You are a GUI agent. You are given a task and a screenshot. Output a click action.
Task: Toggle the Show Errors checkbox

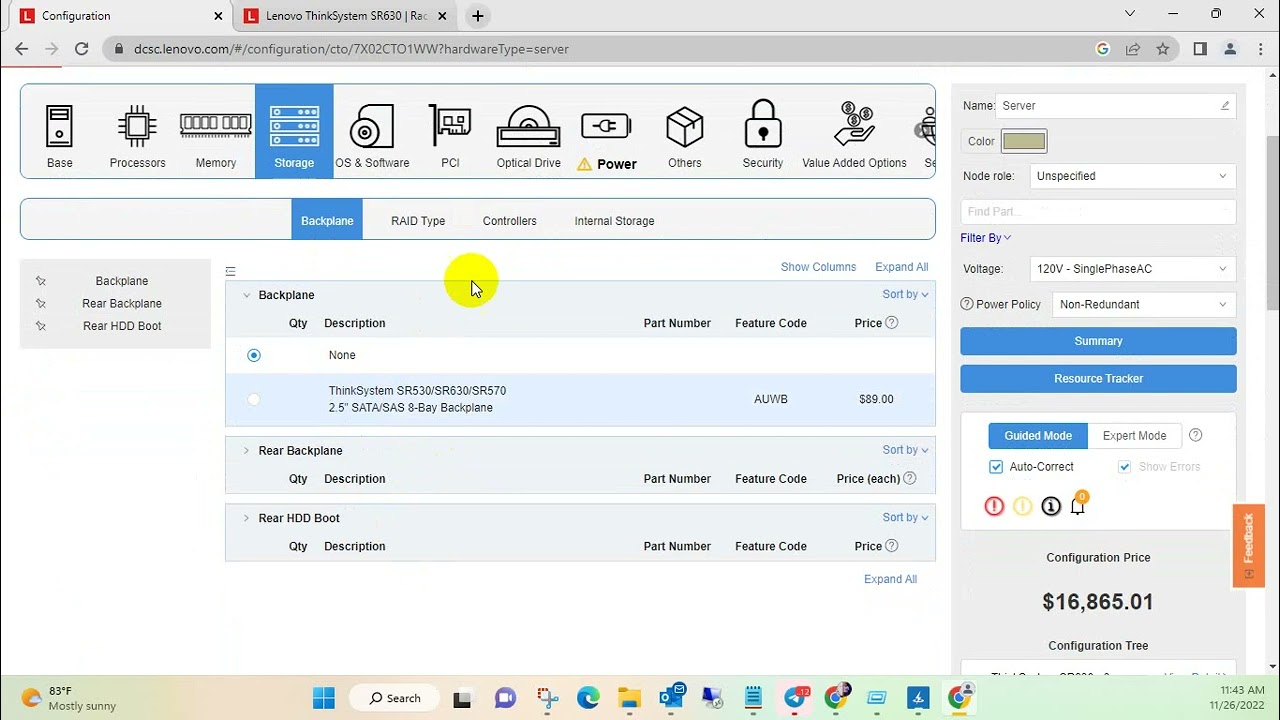point(1125,467)
